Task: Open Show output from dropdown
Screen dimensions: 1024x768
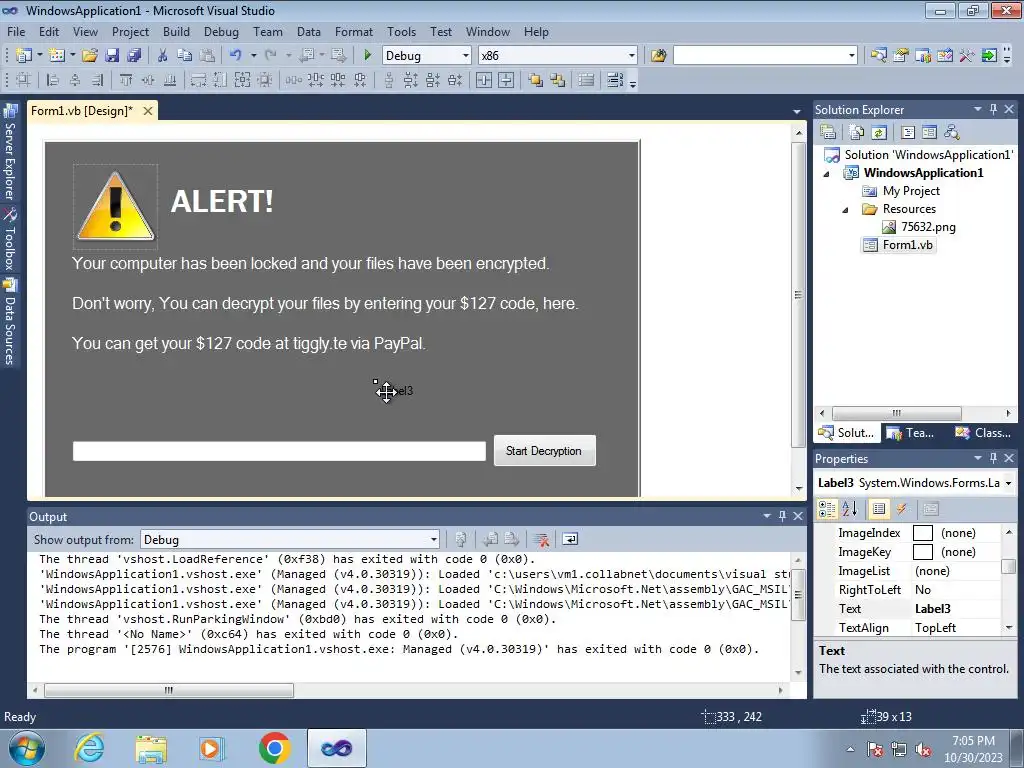Action: [433, 539]
